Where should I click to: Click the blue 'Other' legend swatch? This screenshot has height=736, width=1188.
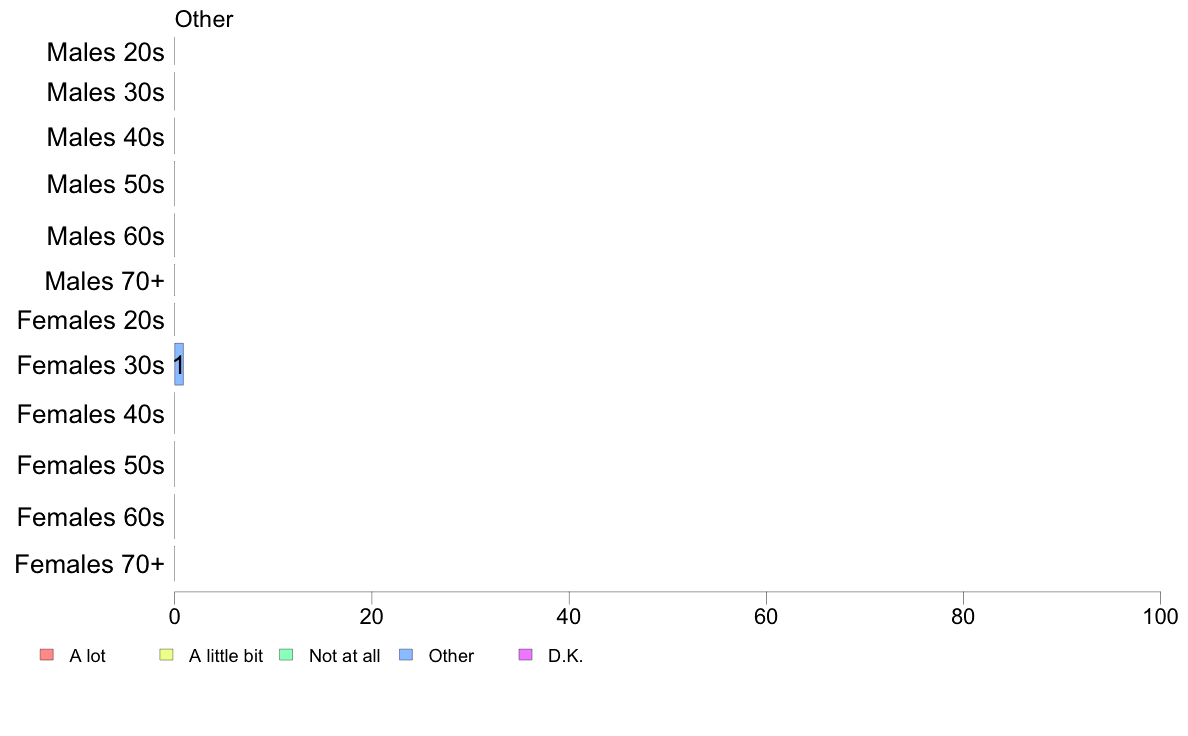(406, 655)
